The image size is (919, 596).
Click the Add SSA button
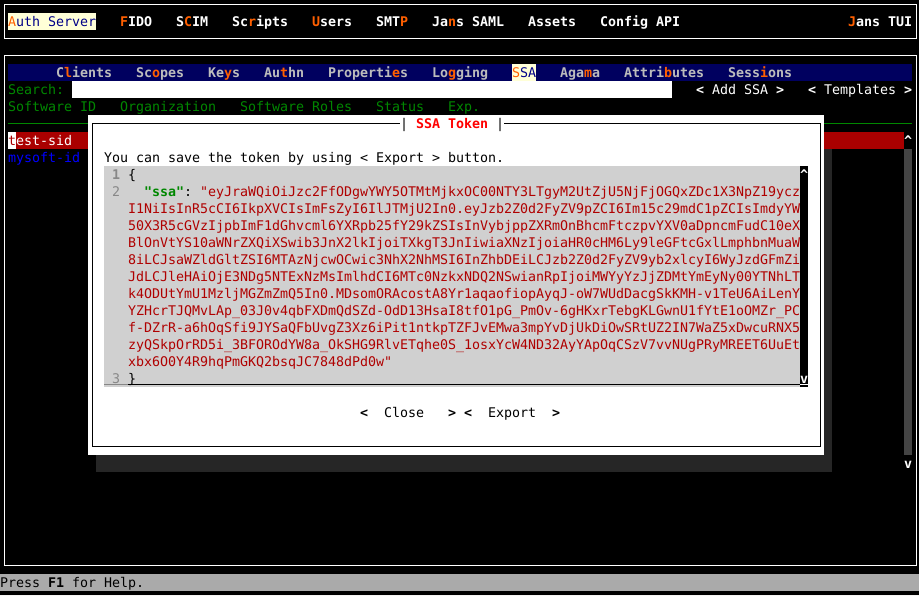(x=739, y=89)
